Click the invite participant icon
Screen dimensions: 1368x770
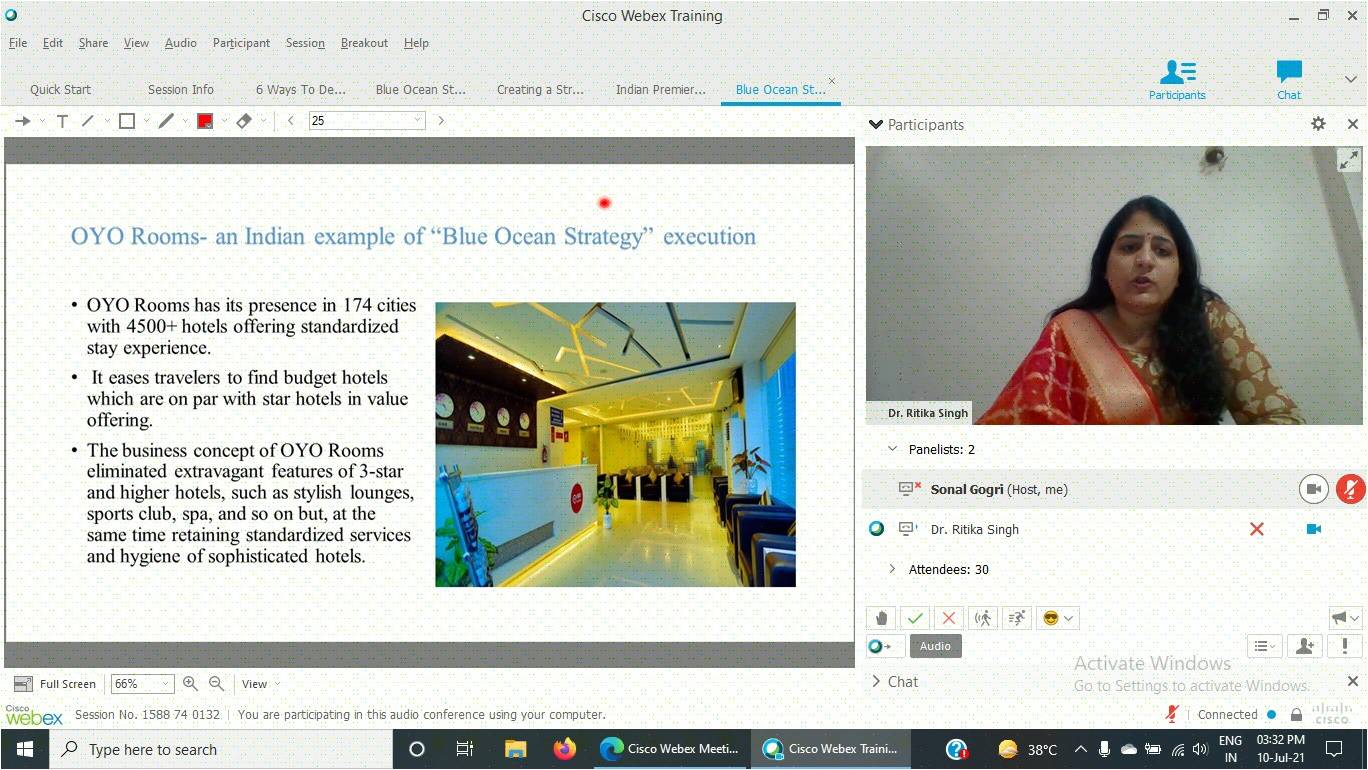(x=1304, y=646)
